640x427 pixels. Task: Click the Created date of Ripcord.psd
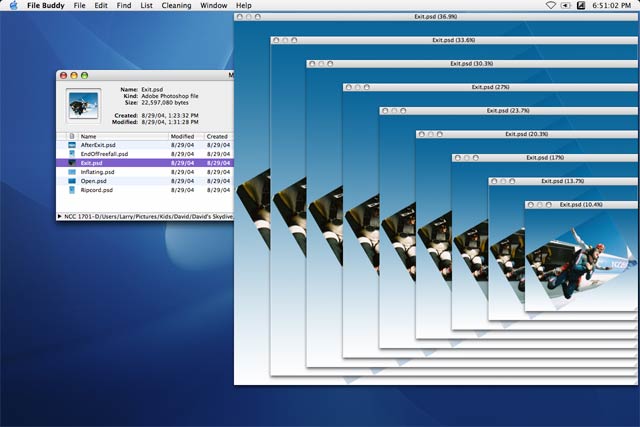click(218, 190)
